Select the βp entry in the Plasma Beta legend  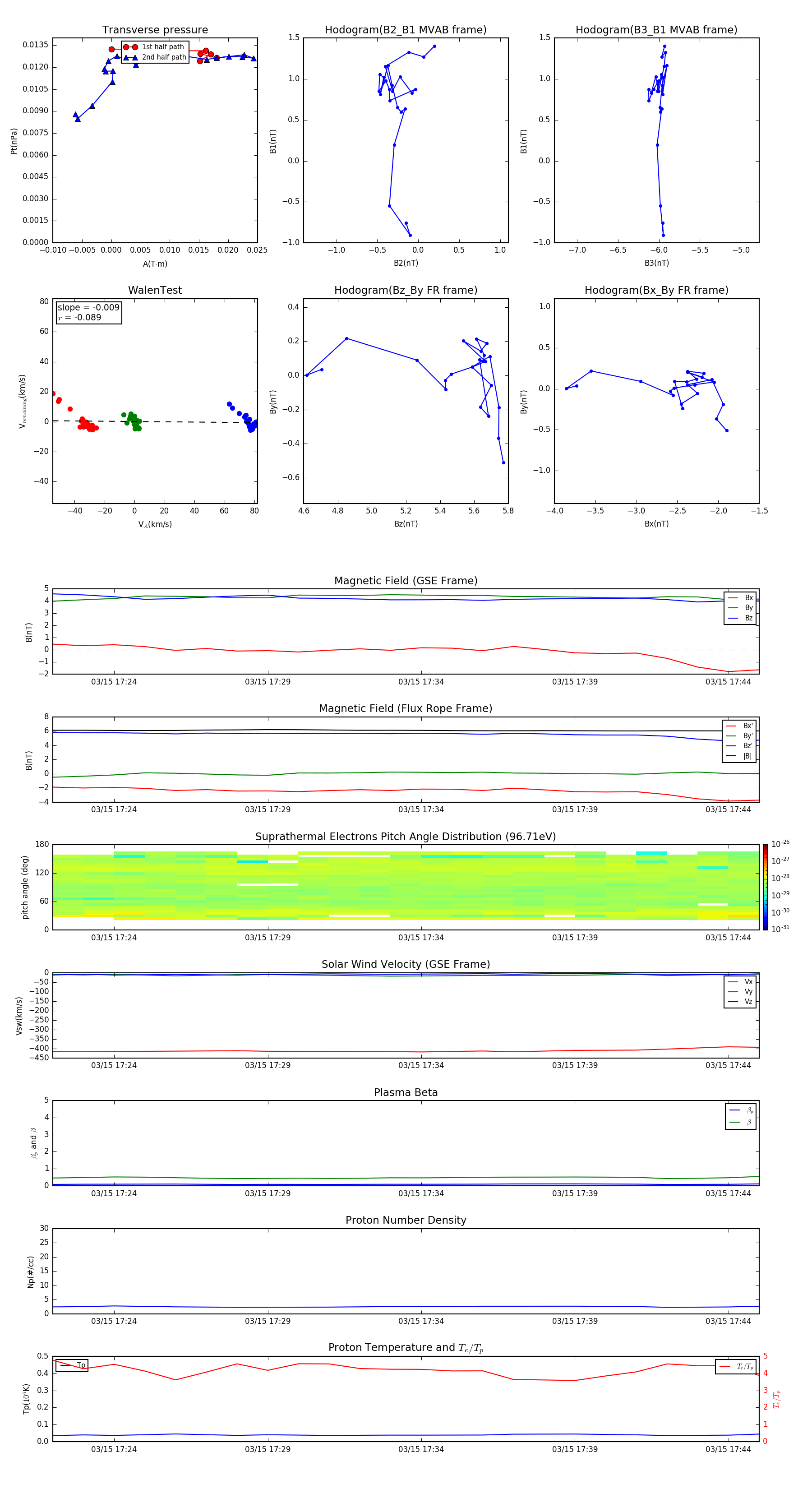click(741, 1110)
